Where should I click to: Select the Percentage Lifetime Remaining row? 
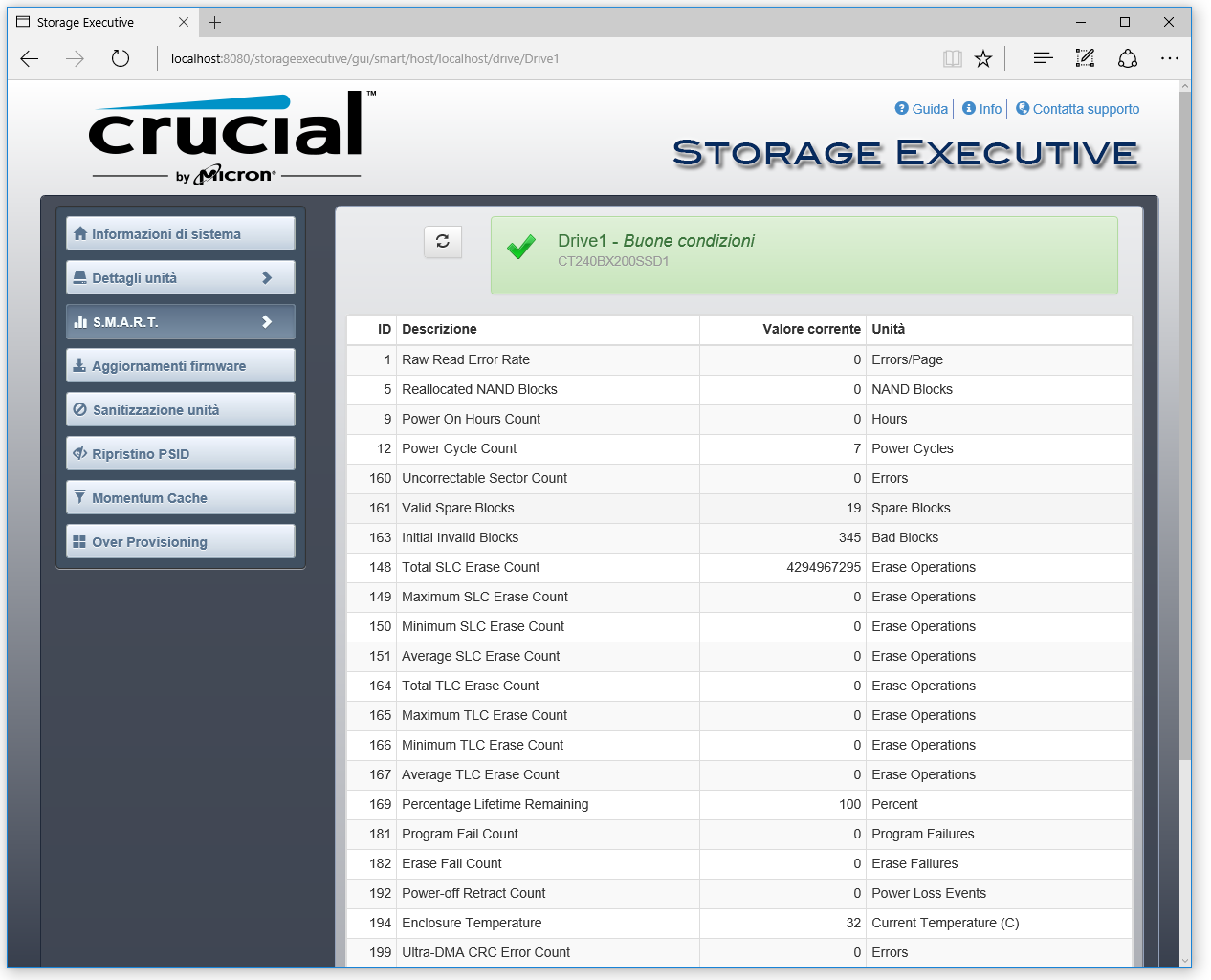coord(739,804)
